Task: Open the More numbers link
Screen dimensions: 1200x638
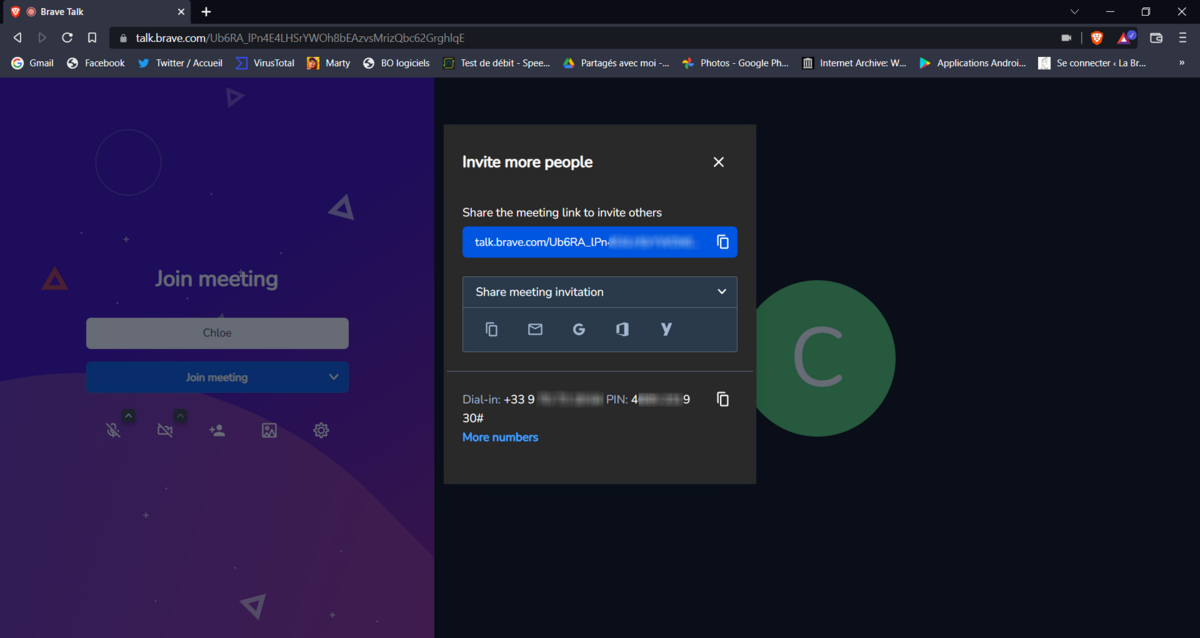Action: (x=500, y=437)
